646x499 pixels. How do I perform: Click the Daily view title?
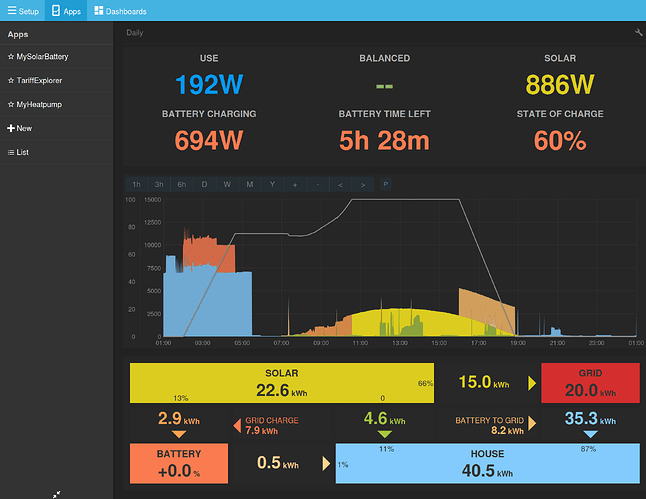(x=135, y=33)
